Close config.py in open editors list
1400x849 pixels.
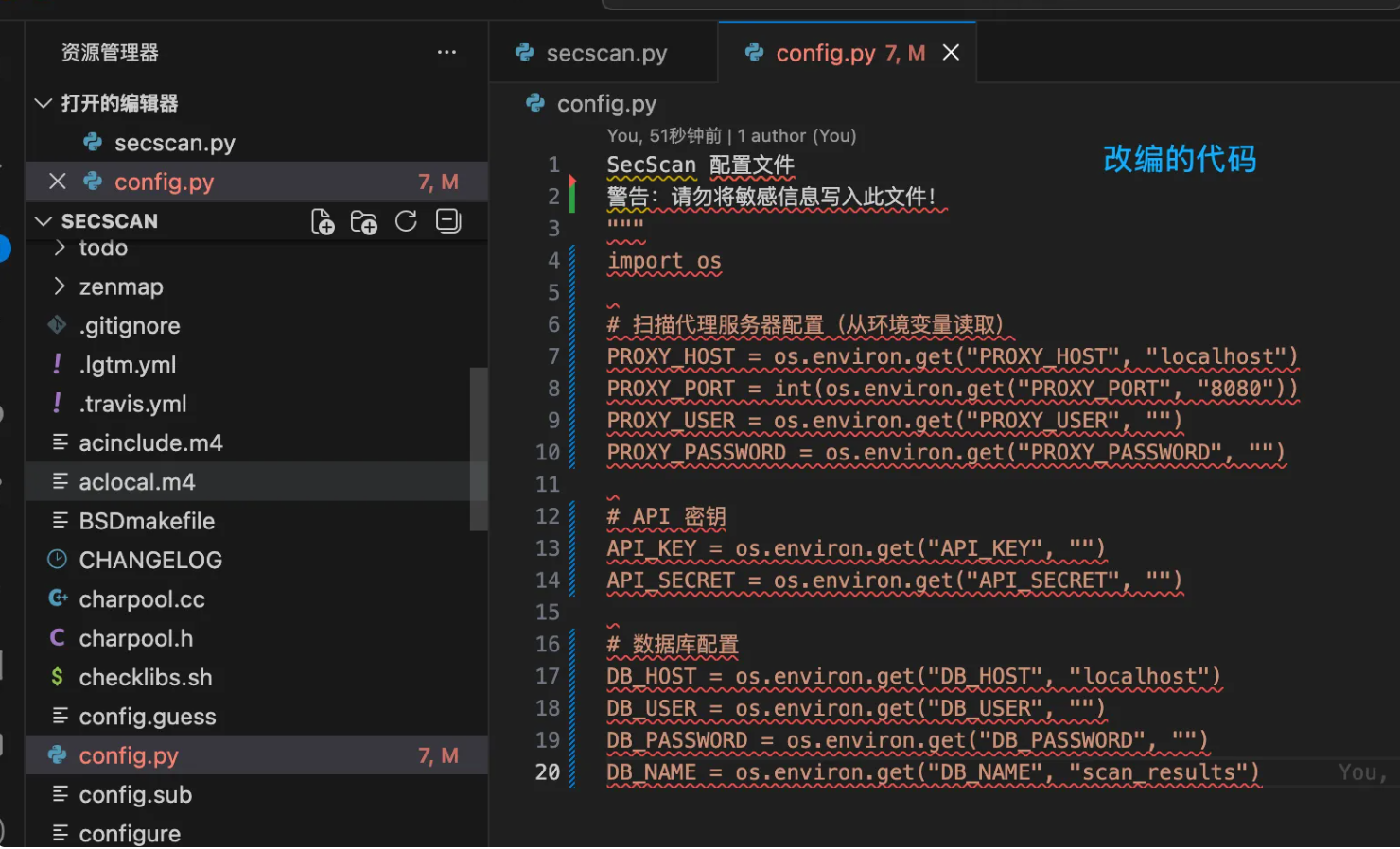pos(58,182)
